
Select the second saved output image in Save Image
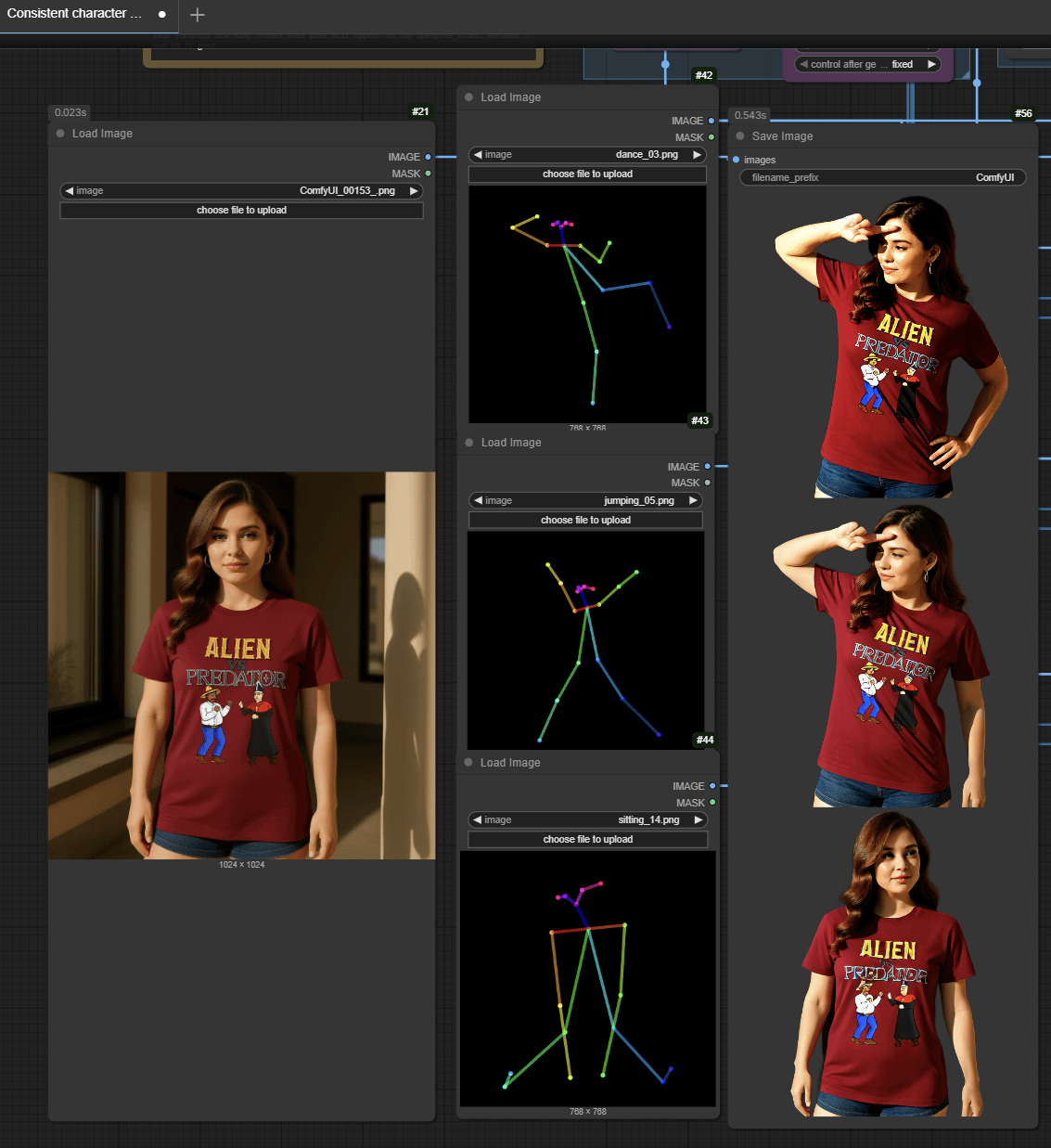[x=882, y=655]
